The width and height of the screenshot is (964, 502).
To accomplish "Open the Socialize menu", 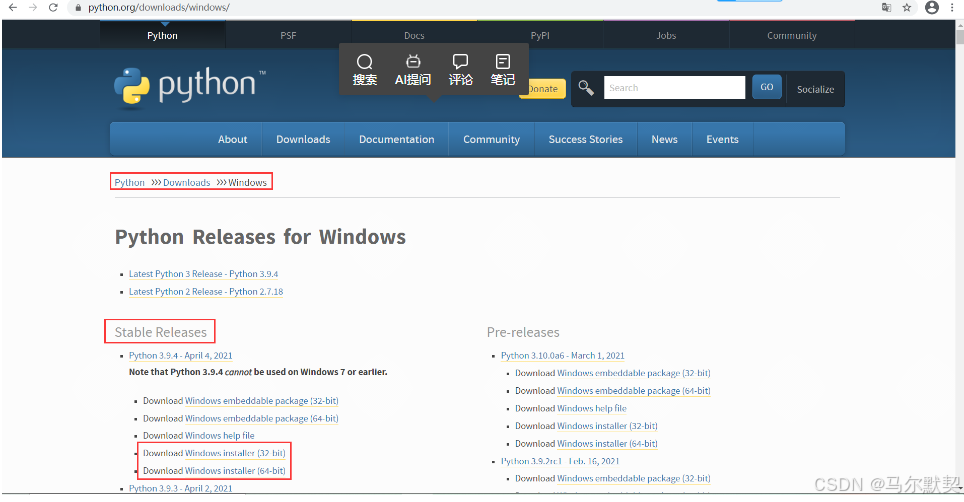I will [x=815, y=89].
